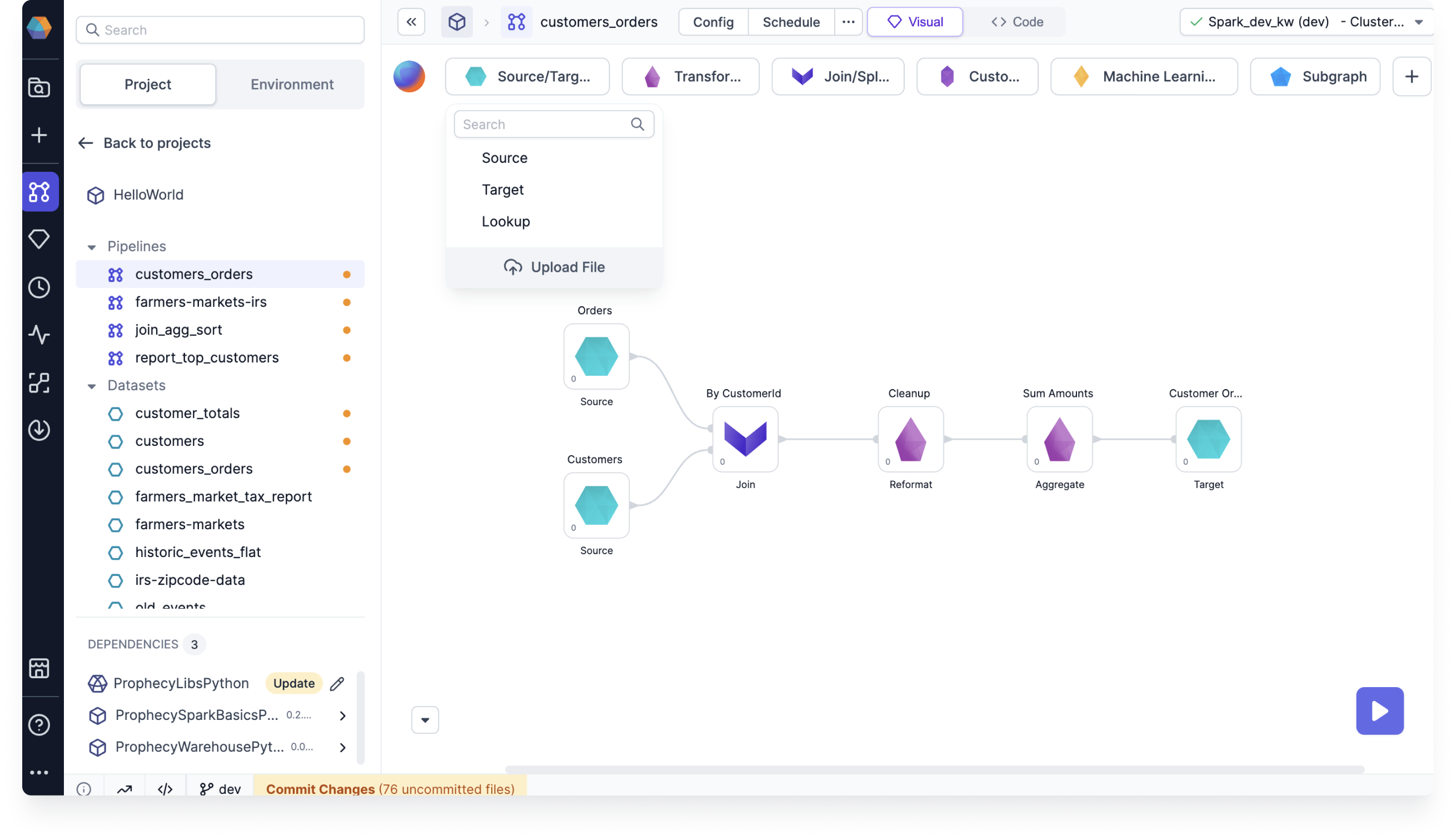Select the Orders source gem icon
This screenshot has width=1456, height=840.
[x=596, y=356]
